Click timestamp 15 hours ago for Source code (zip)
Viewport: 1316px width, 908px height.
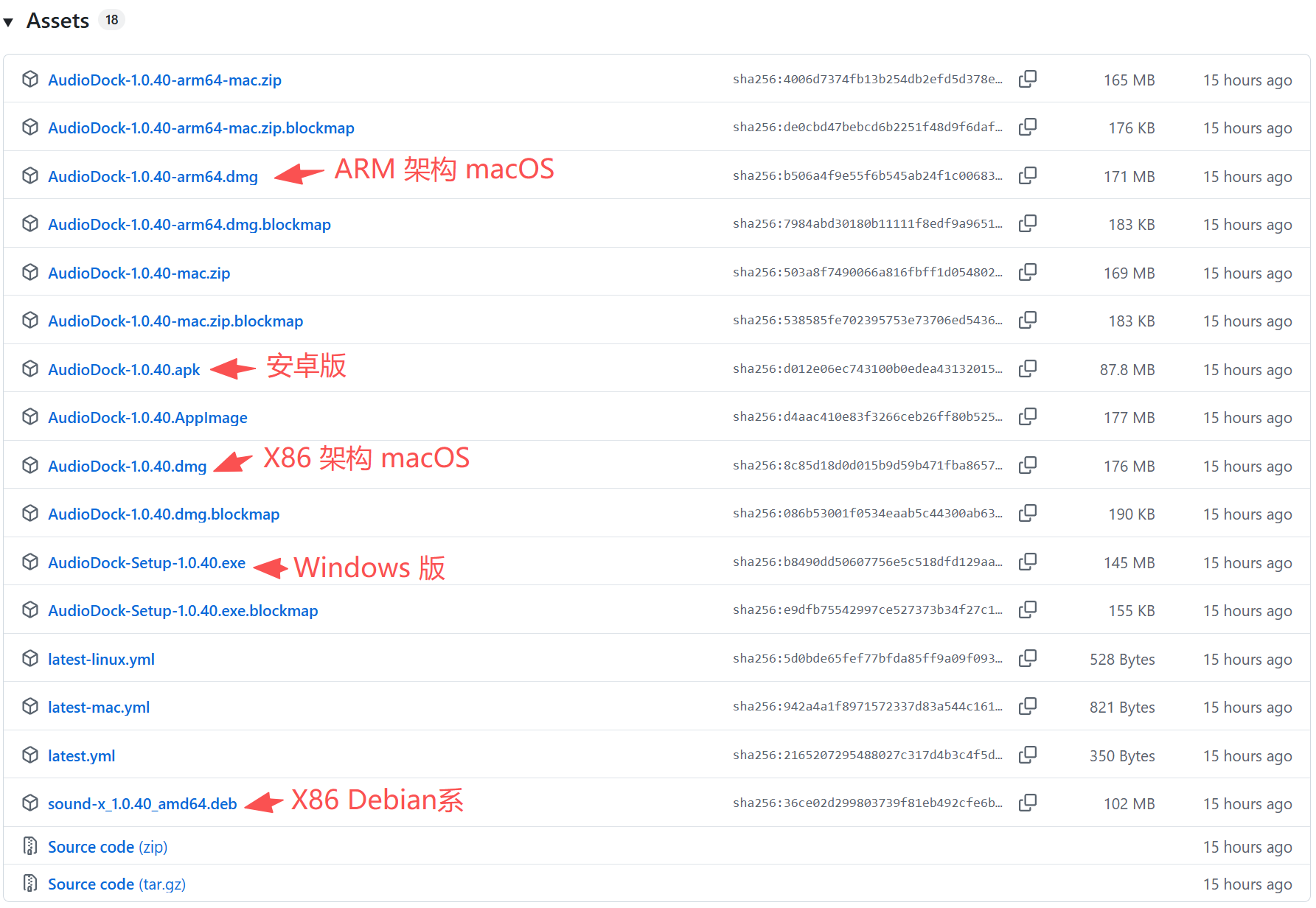click(1247, 848)
